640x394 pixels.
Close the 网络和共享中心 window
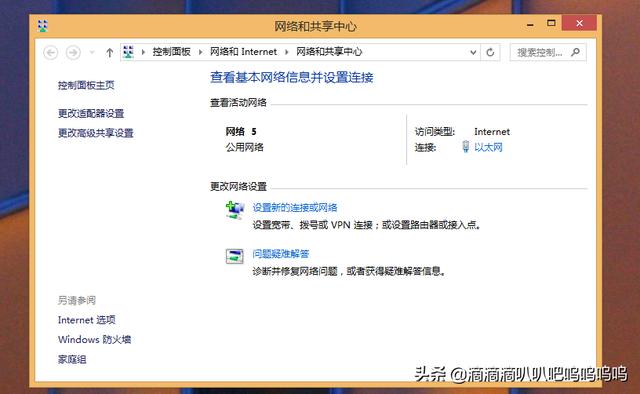(579, 23)
